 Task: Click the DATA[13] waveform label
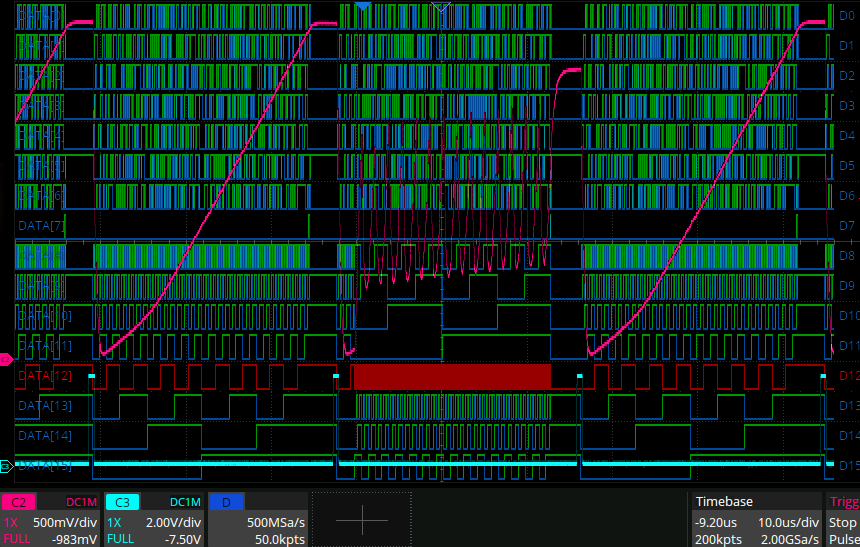(x=45, y=405)
